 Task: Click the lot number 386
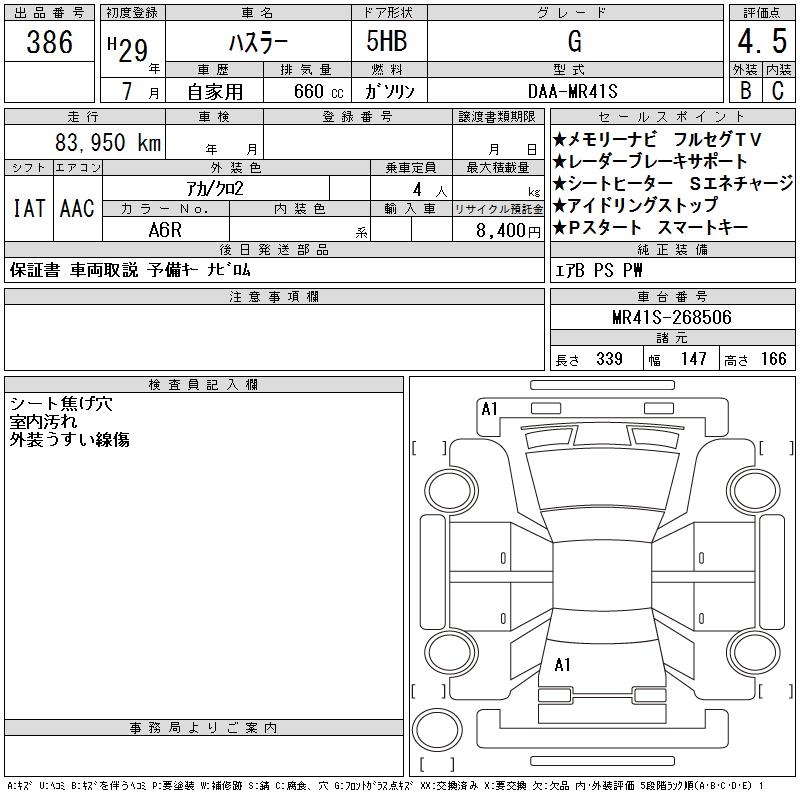click(49, 42)
